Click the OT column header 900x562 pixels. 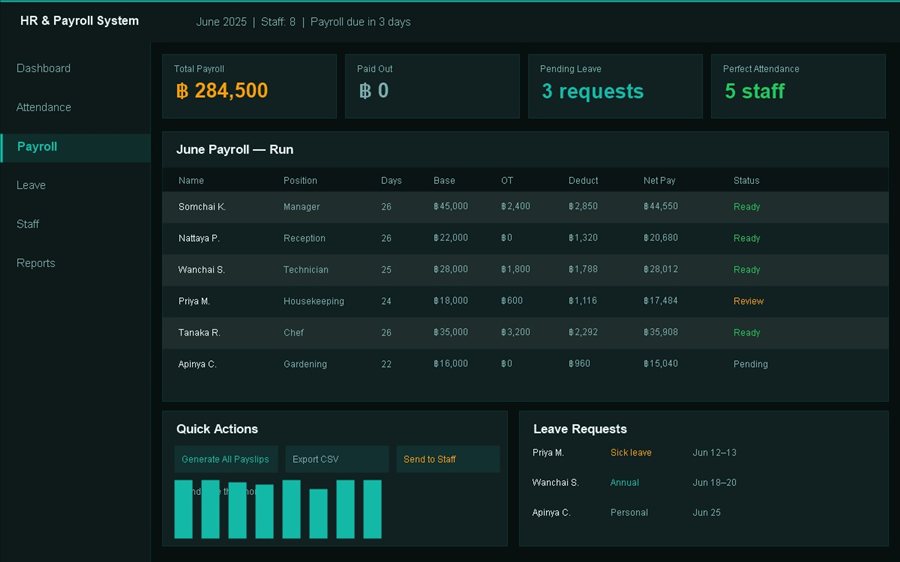point(507,181)
